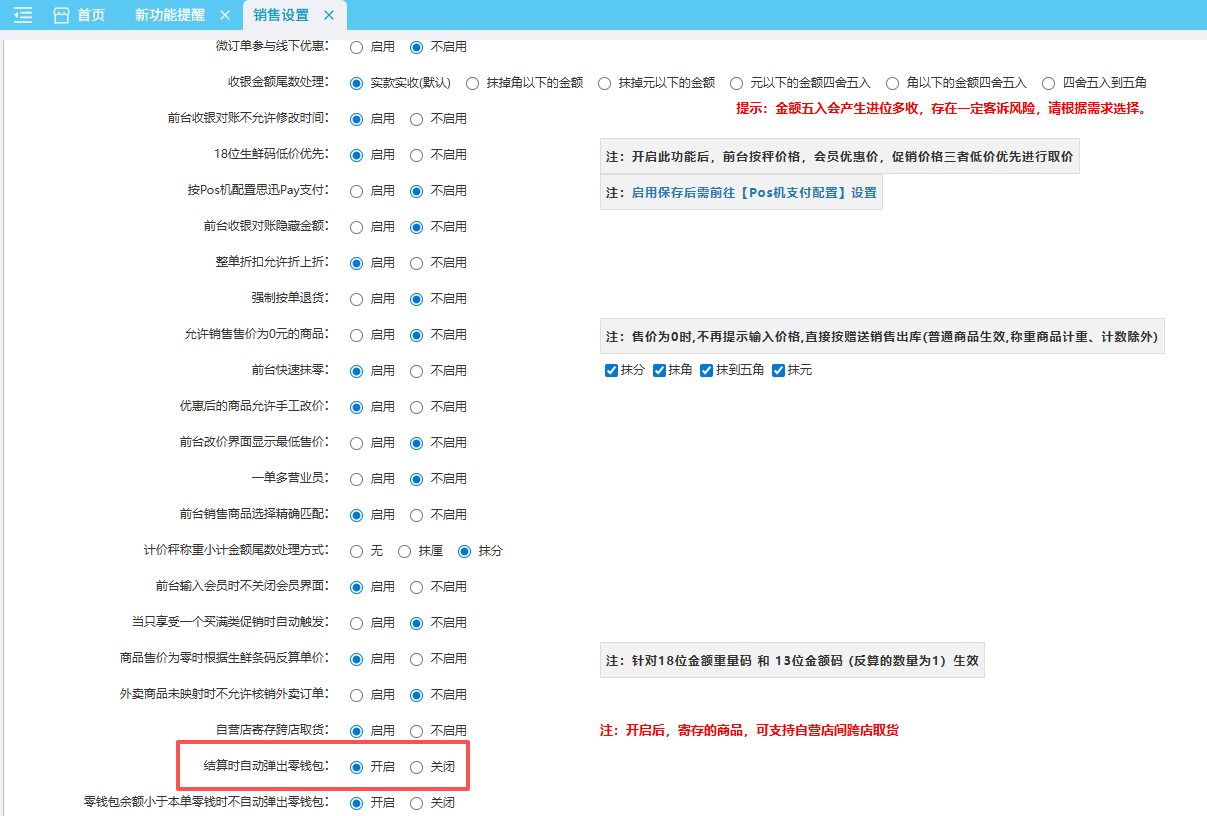Open the 新功能提醒 tab
Image resolution: width=1207 pixels, height=816 pixels.
(168, 15)
